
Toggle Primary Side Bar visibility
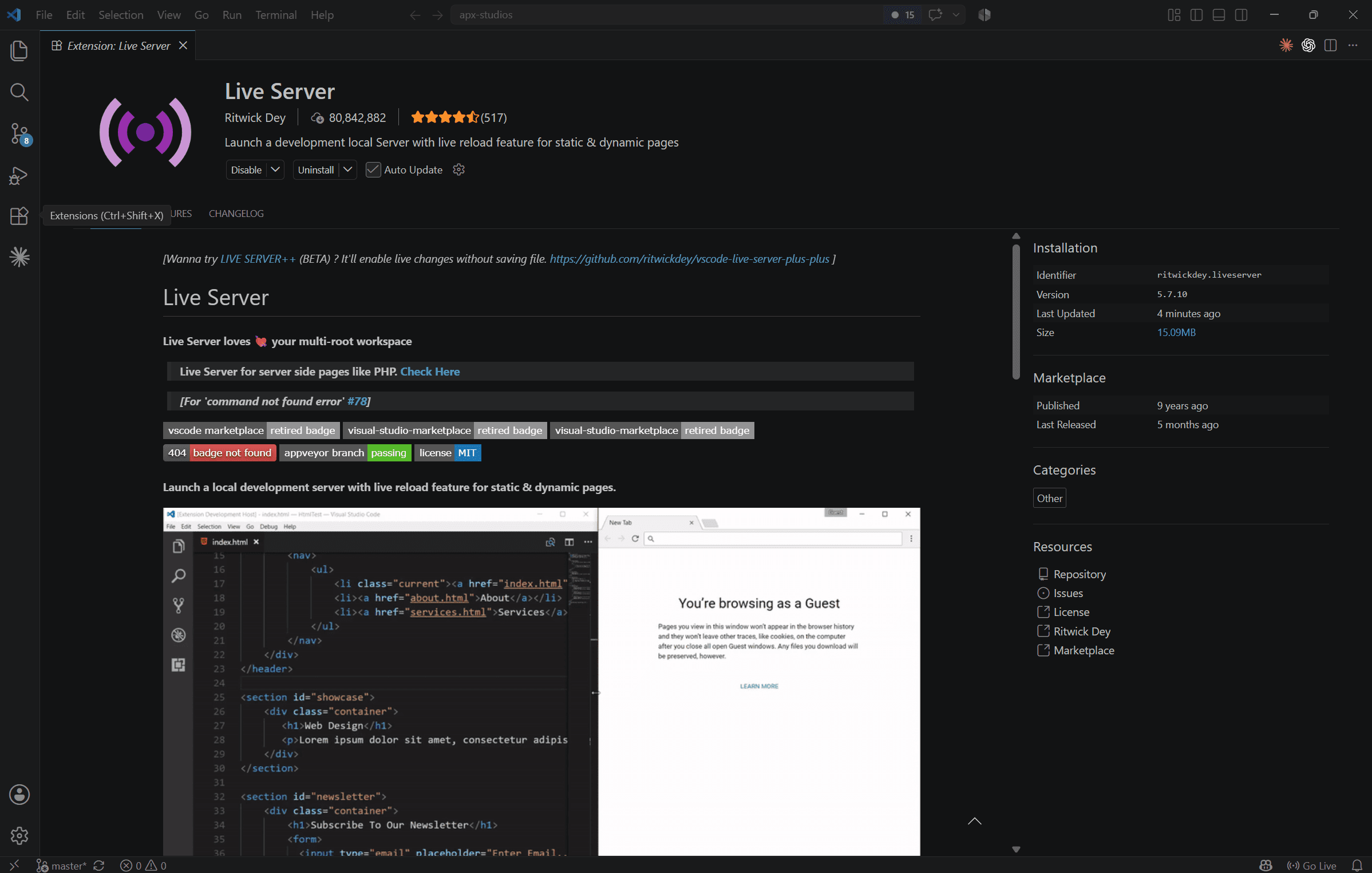click(x=1196, y=15)
